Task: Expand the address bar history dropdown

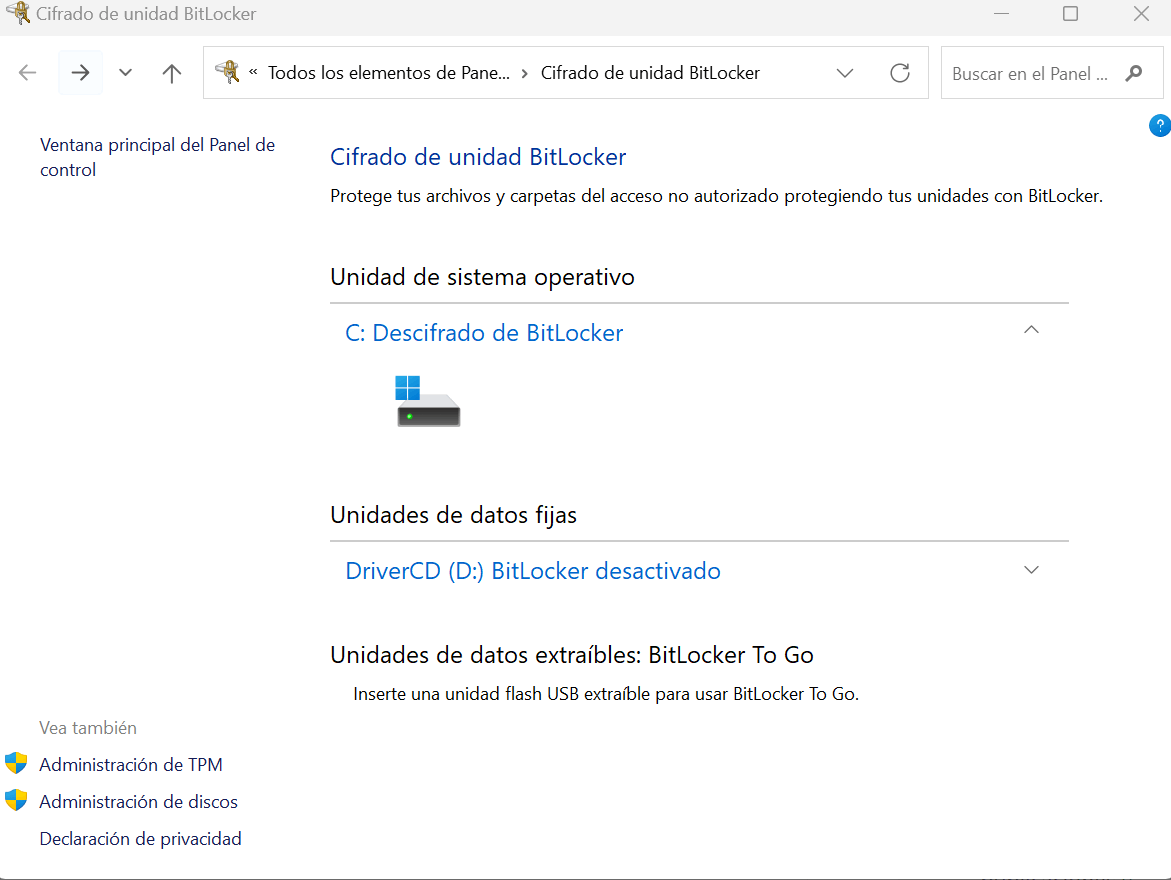Action: [x=845, y=73]
